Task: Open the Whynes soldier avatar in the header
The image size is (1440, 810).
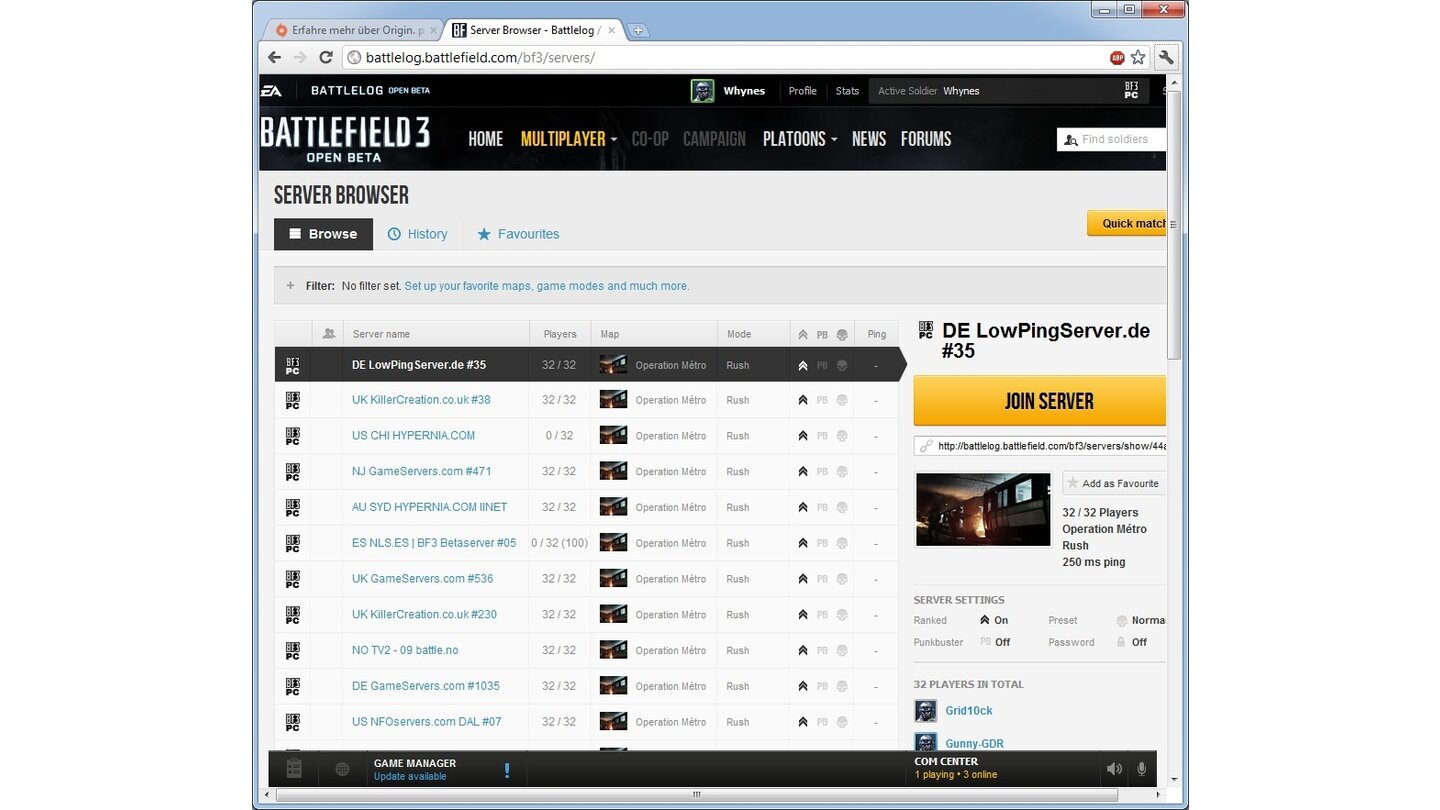Action: point(703,91)
